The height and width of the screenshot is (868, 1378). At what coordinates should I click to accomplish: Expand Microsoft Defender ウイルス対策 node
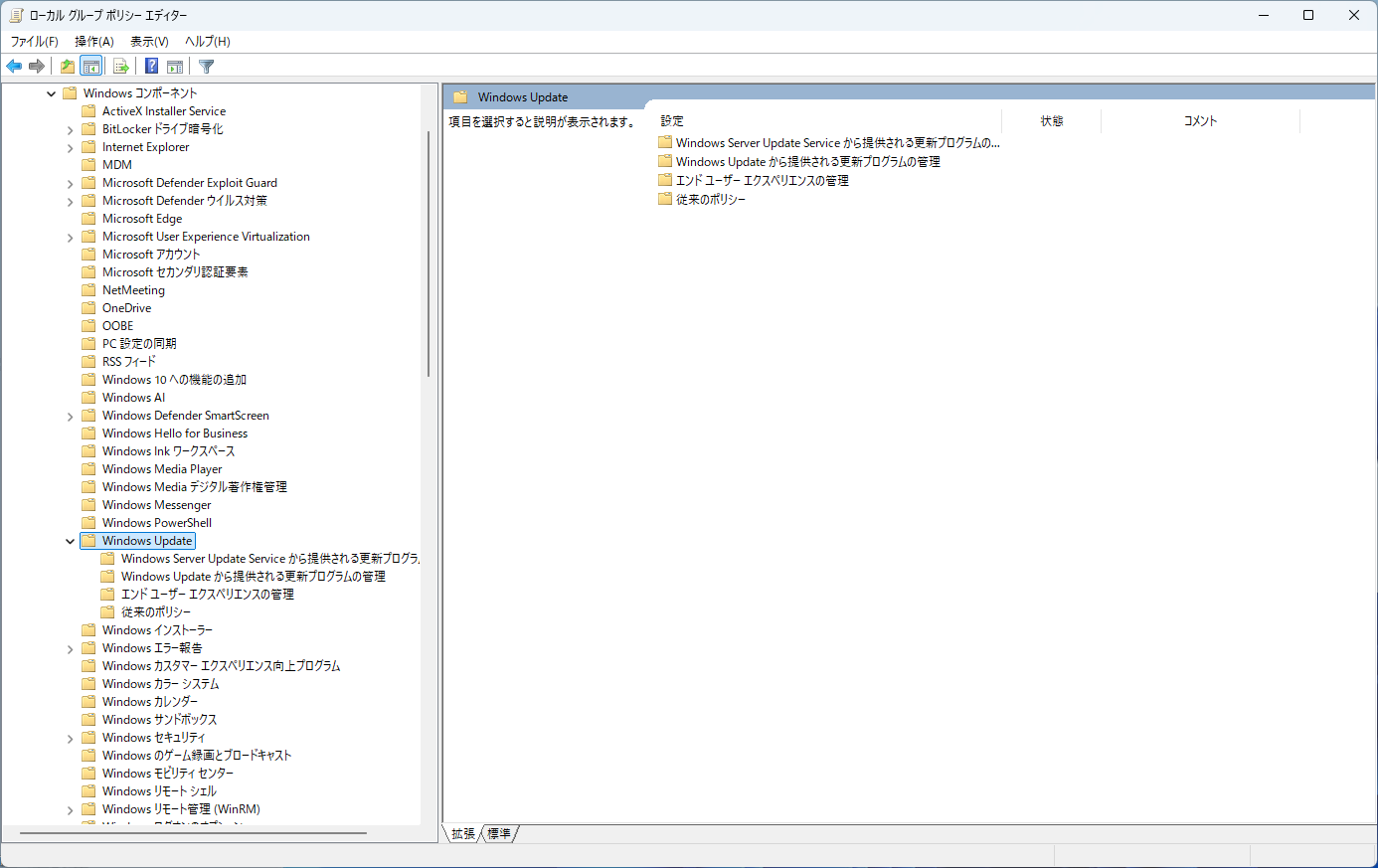[x=71, y=202]
